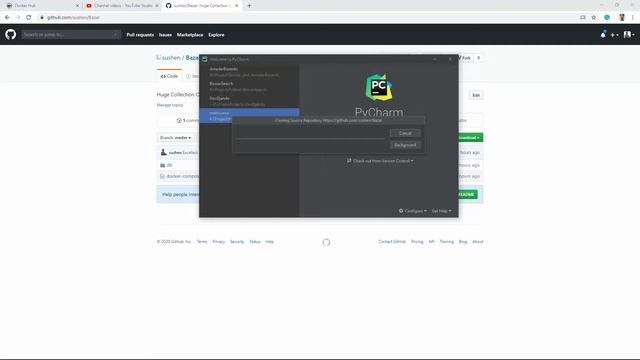Open the db folder
The height and width of the screenshot is (360, 640).
click(x=169, y=165)
